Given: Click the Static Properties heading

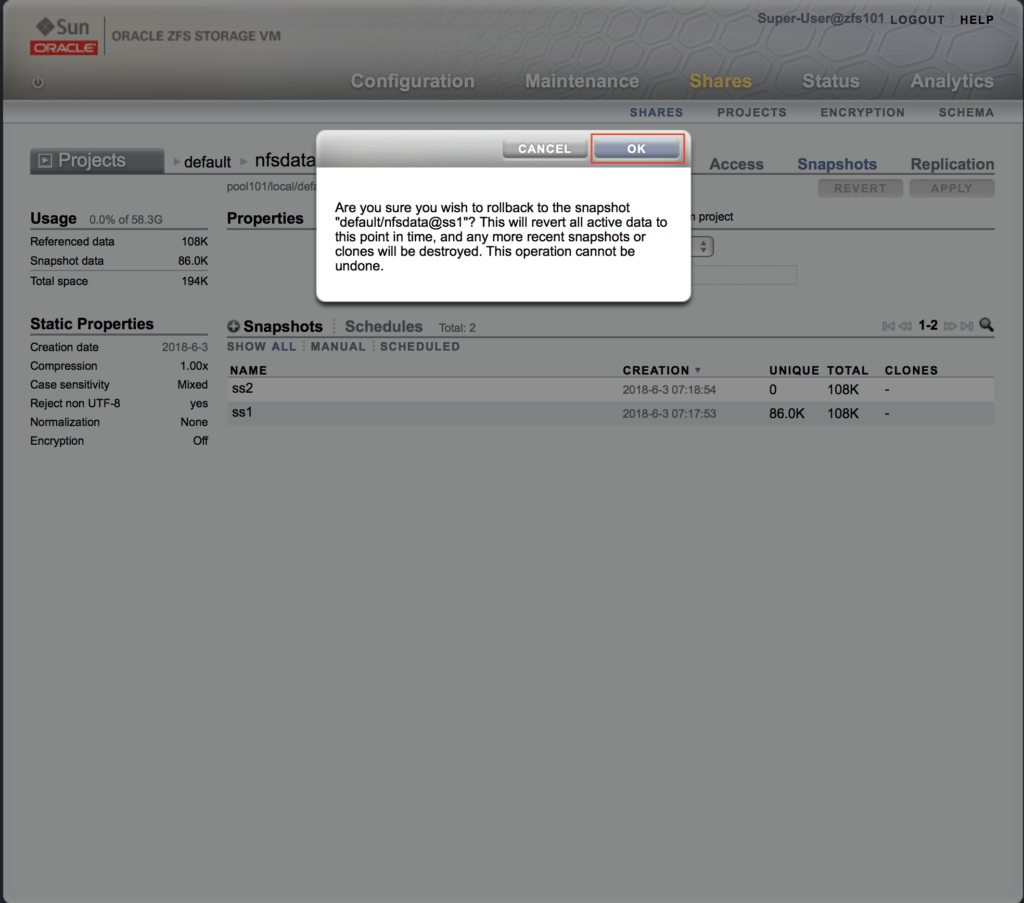Looking at the screenshot, I should click(92, 324).
